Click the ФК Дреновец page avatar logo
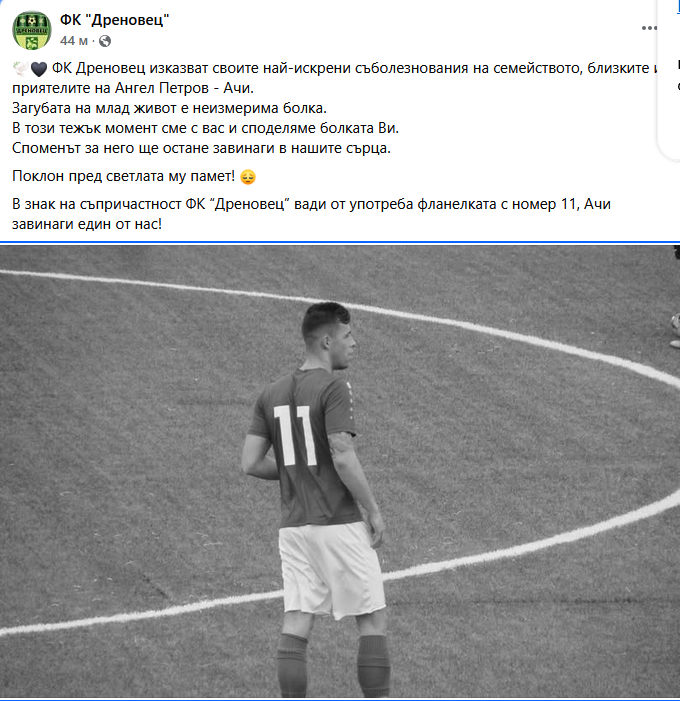The height and width of the screenshot is (701, 680). point(32,29)
